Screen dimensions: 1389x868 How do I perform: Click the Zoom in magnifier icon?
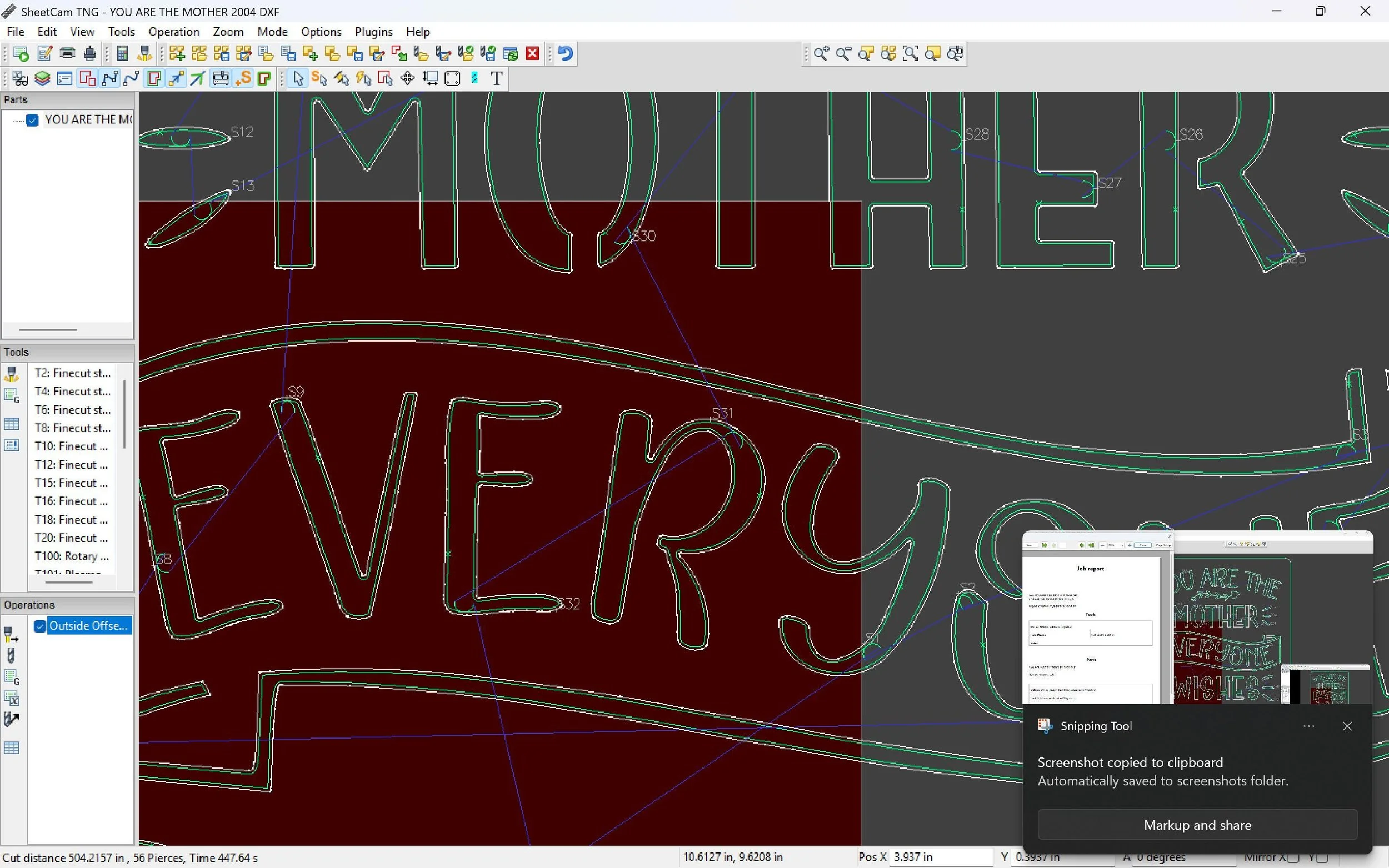pyautogui.click(x=821, y=53)
